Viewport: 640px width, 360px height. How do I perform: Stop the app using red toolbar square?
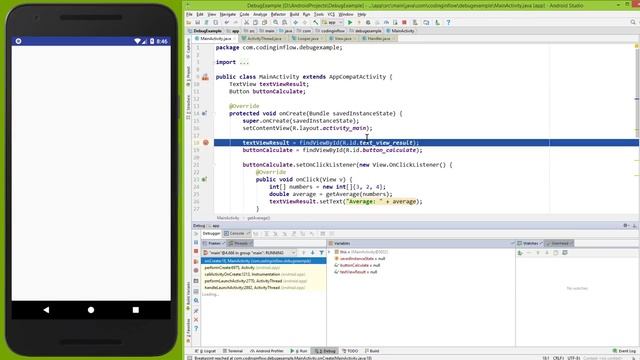(404, 22)
